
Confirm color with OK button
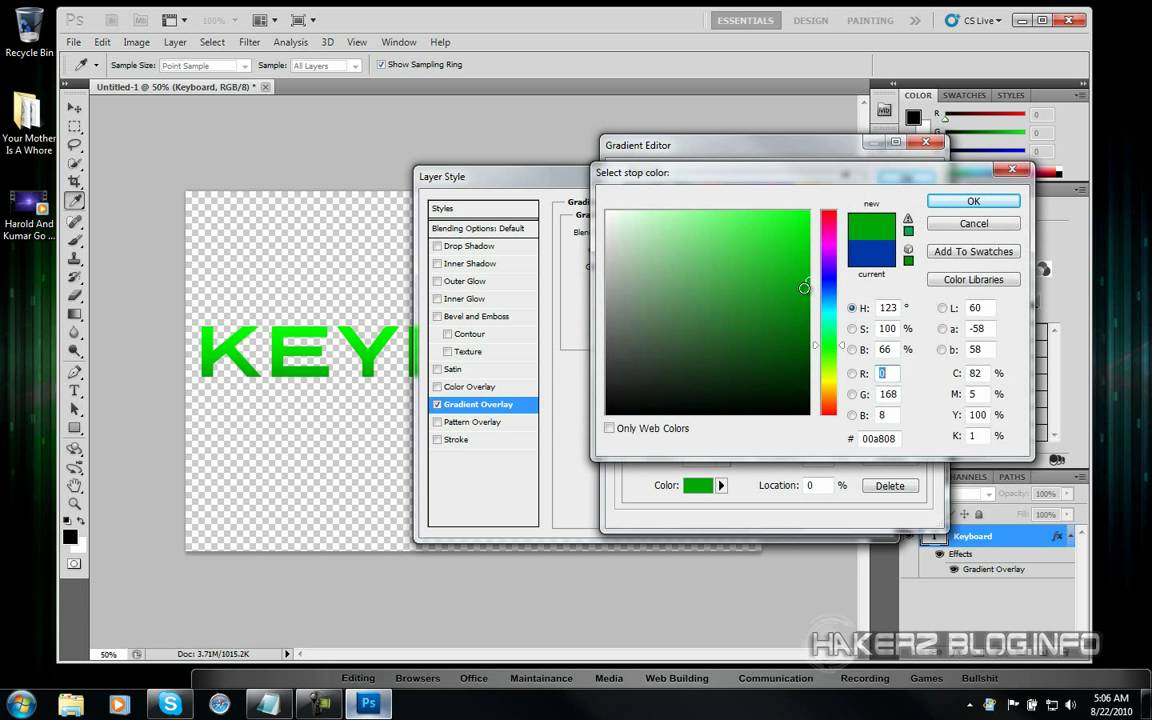point(973,201)
